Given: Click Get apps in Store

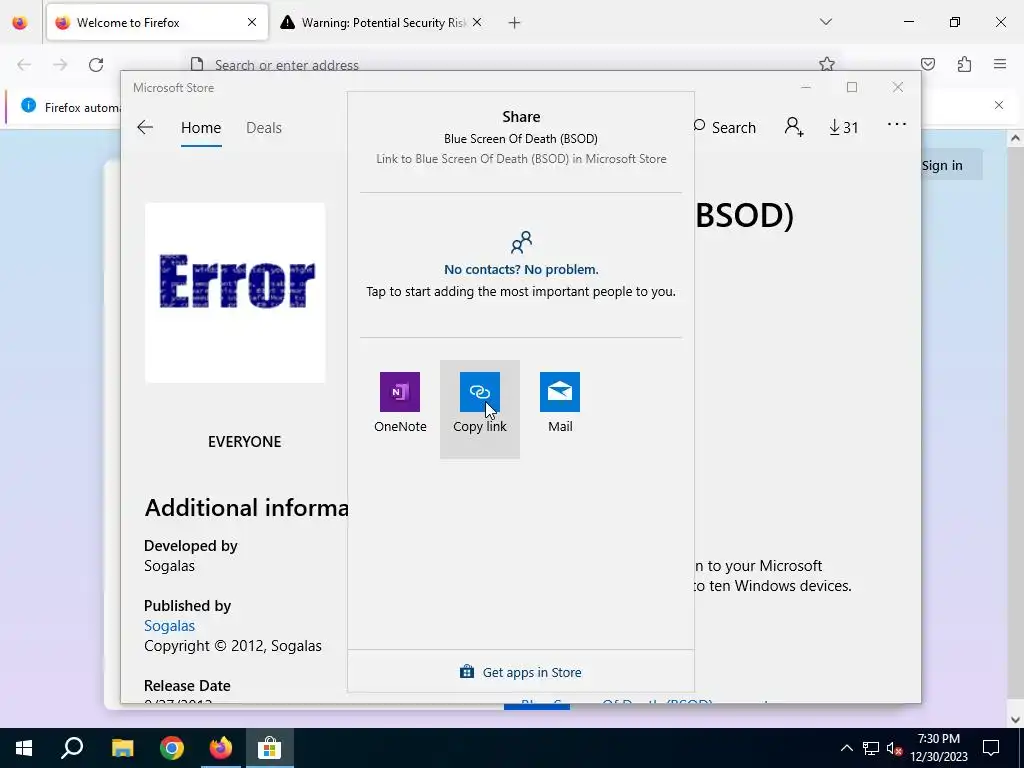Looking at the screenshot, I should click(520, 672).
